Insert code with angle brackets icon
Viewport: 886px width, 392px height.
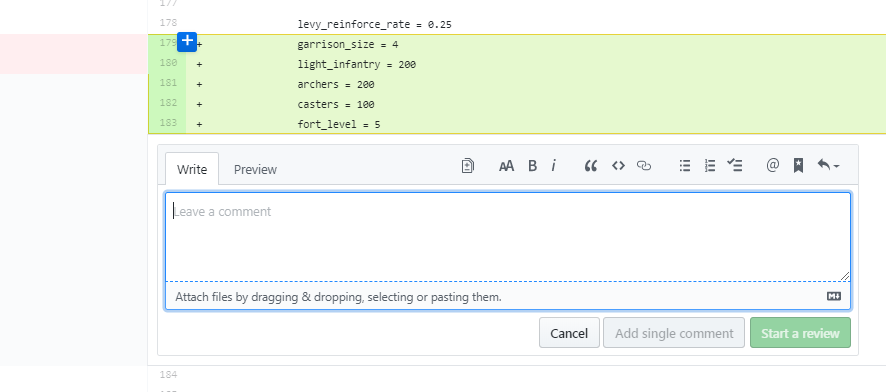[618, 165]
